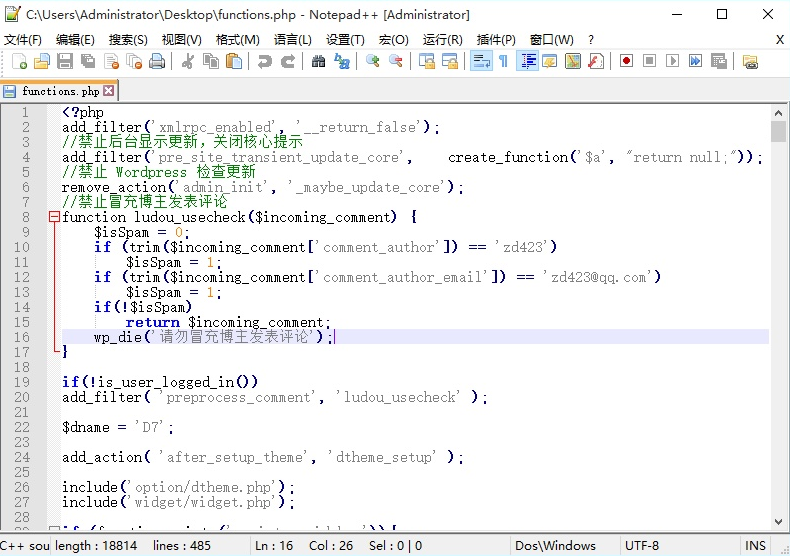Toggle the indent guide toolbar button
Viewport: 790px width, 556px height.
(527, 62)
